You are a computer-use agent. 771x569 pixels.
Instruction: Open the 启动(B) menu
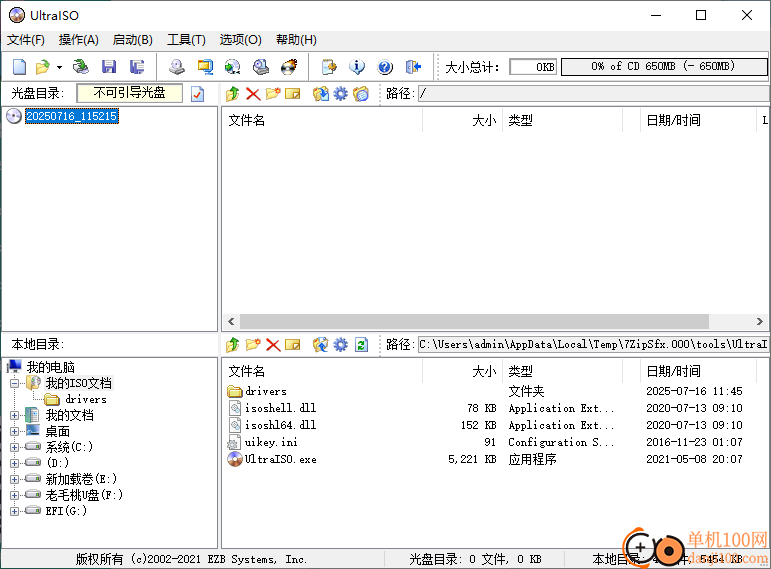(133, 40)
